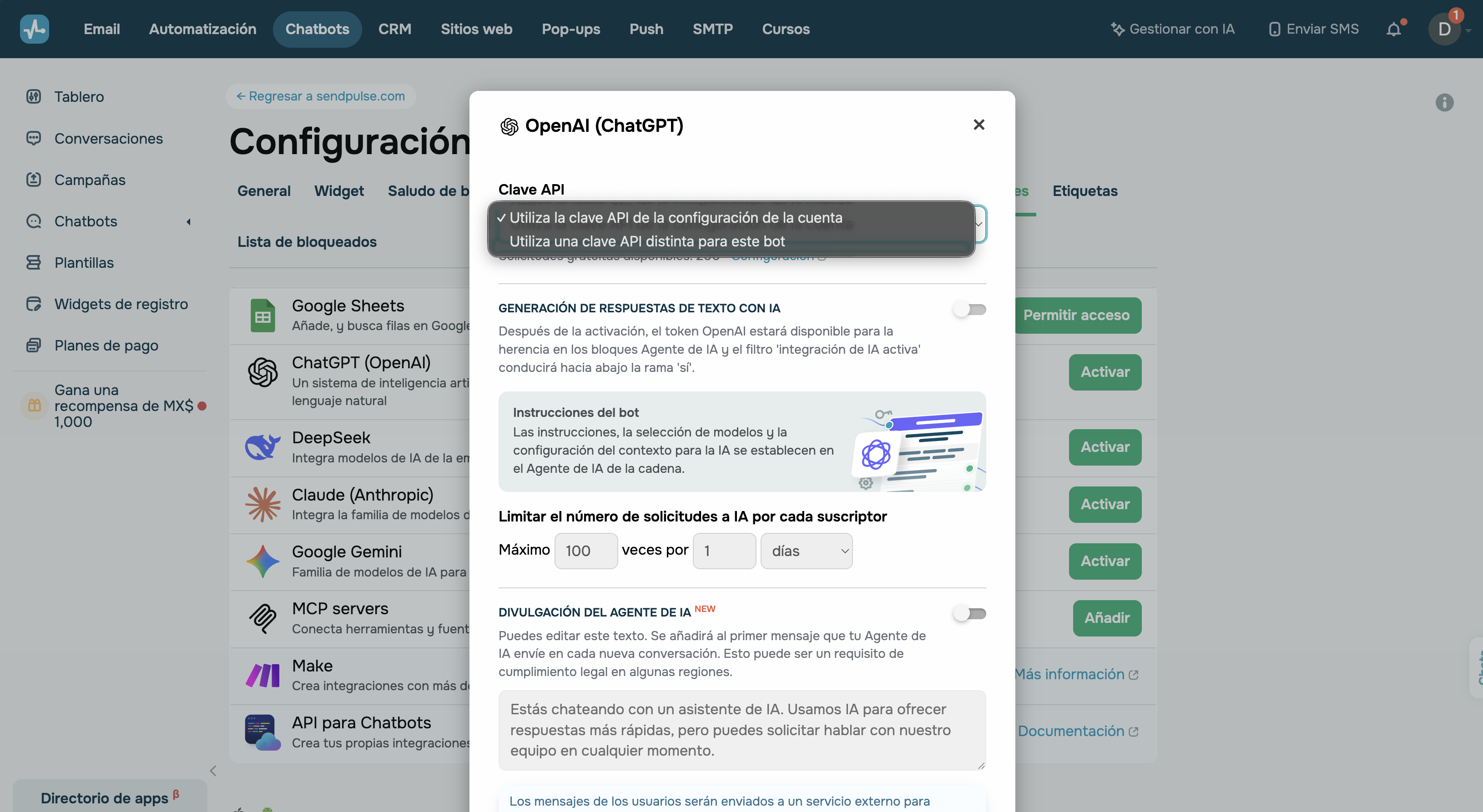Open Lista de bloqueados tab
1483x812 pixels.
[307, 242]
